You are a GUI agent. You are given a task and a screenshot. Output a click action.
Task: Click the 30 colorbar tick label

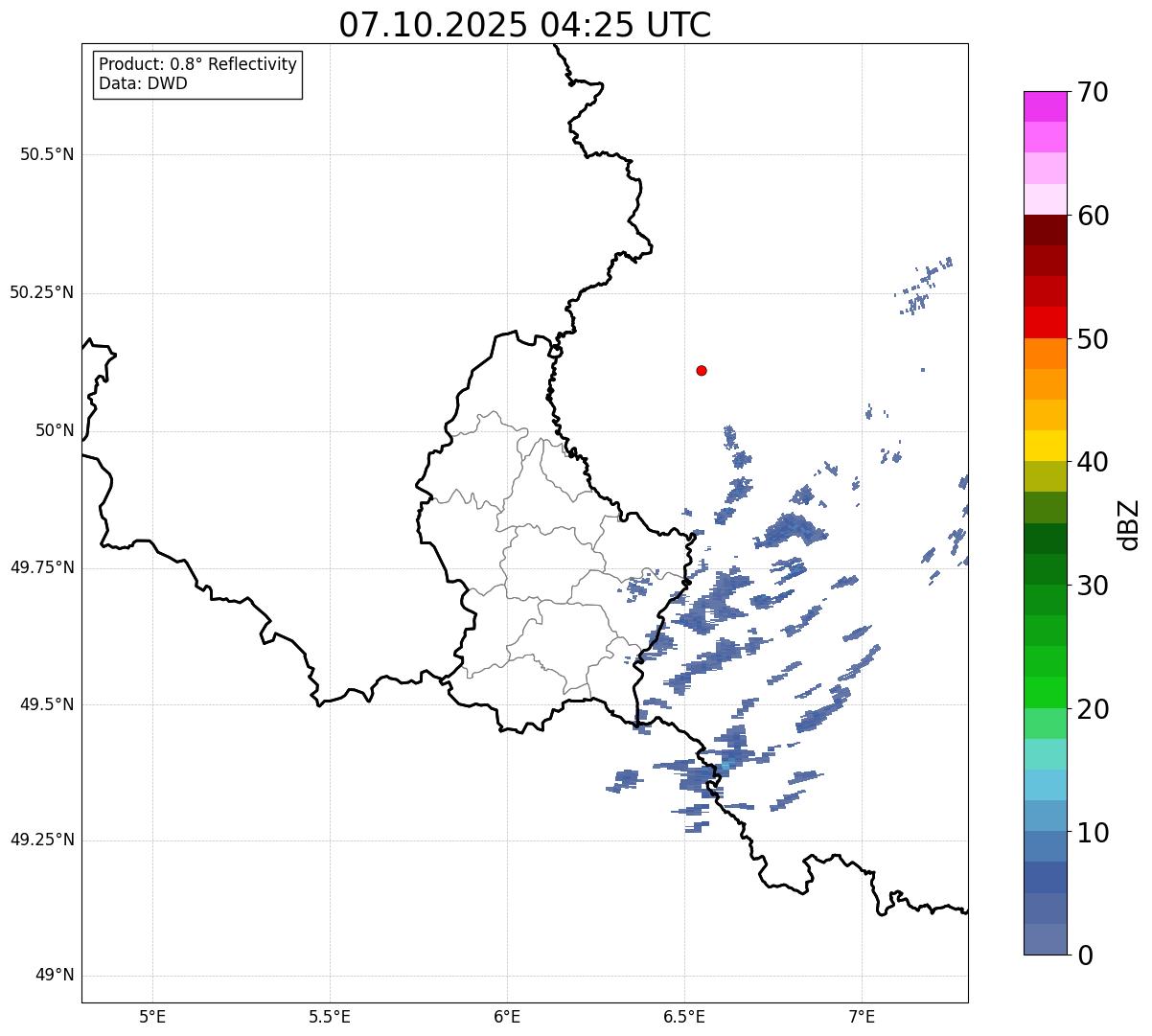tap(1093, 586)
